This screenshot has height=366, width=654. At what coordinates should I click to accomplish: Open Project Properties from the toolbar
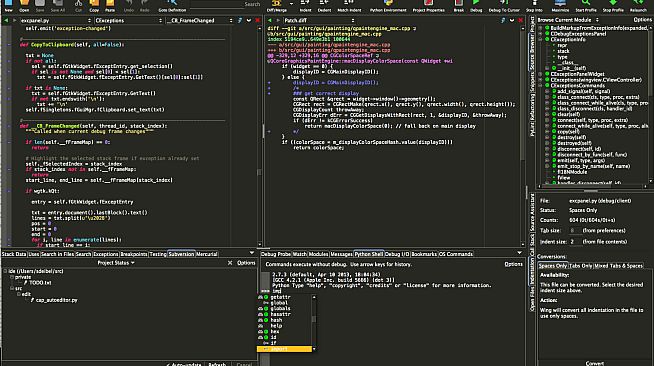point(428,4)
